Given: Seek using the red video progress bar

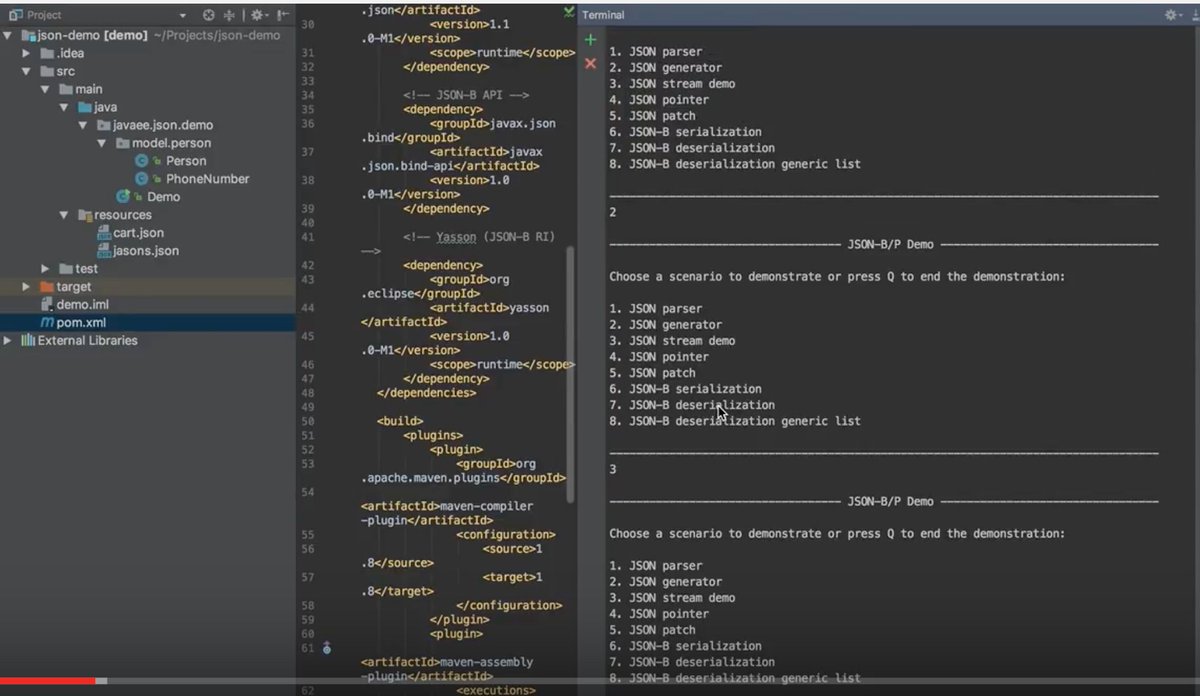Looking at the screenshot, I should (x=48, y=681).
